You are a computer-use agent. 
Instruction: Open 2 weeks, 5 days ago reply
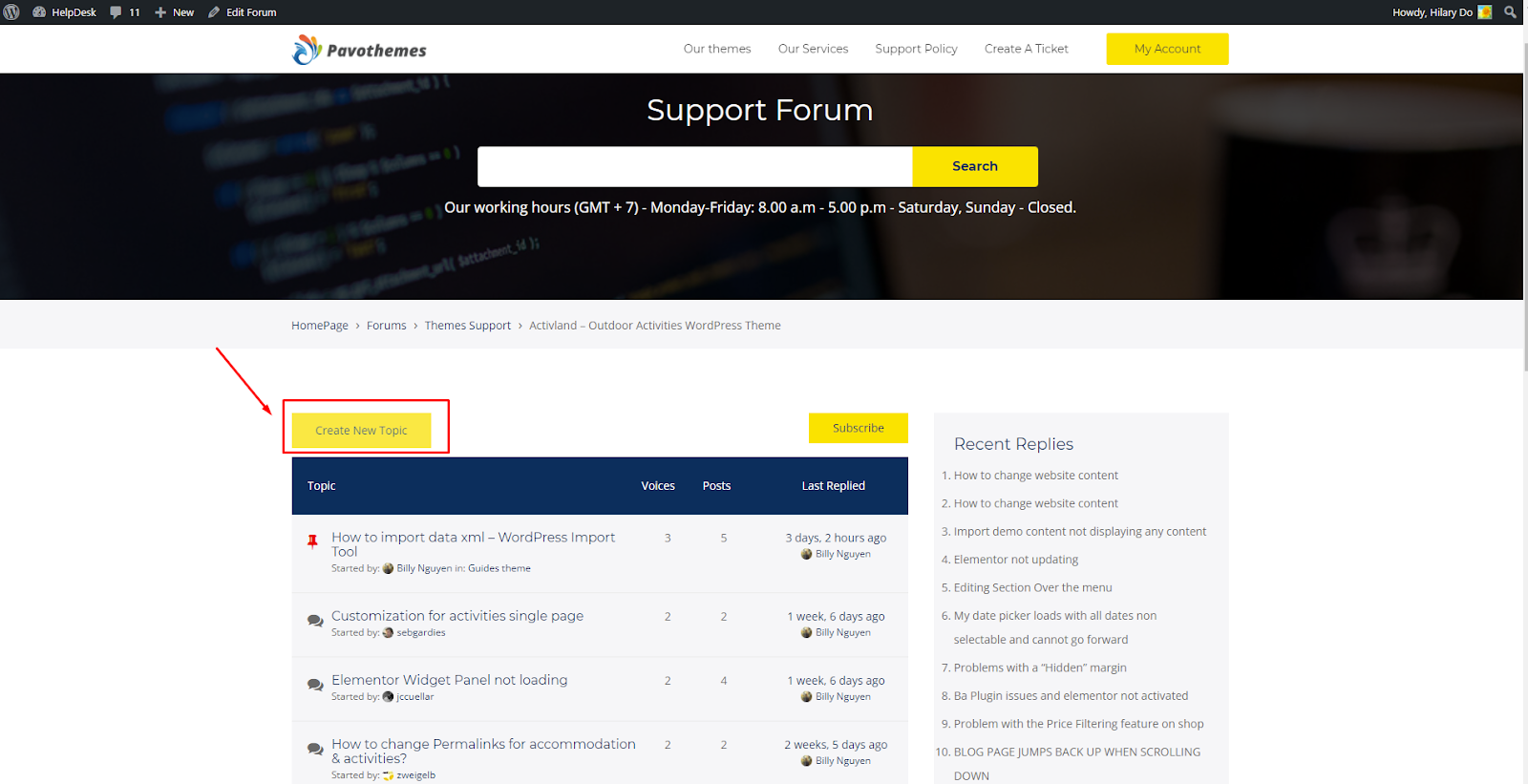point(836,744)
